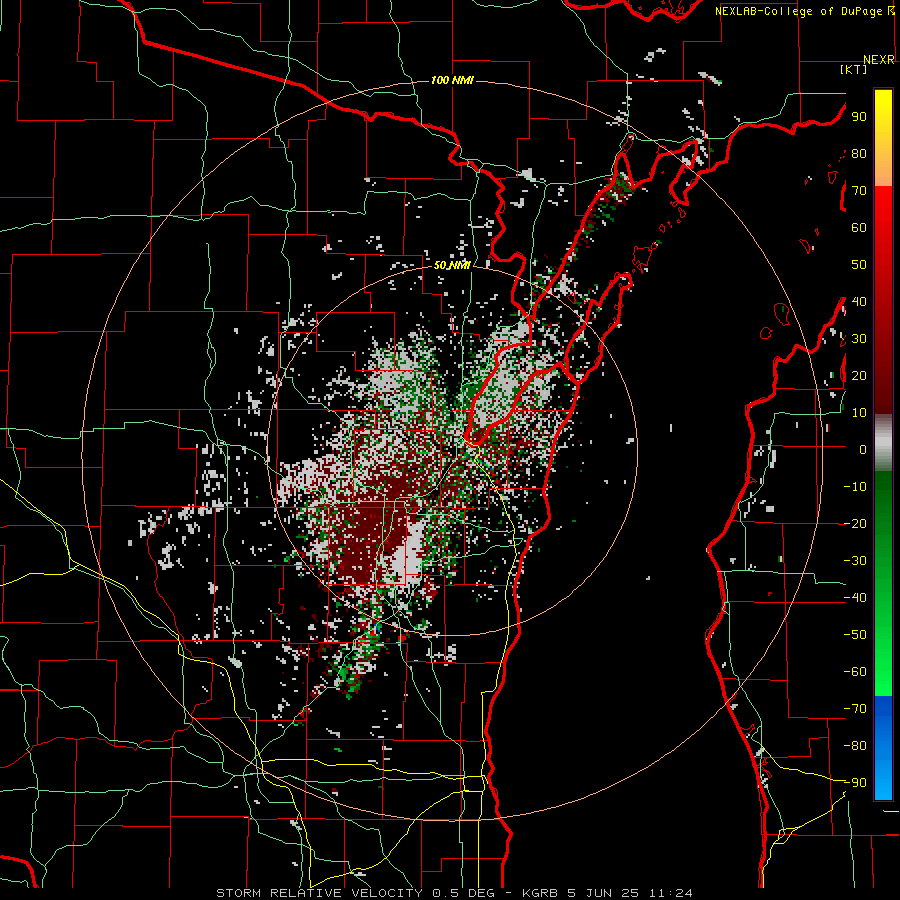
Task: Click the 30 value on the velocity scale
Action: coord(859,339)
